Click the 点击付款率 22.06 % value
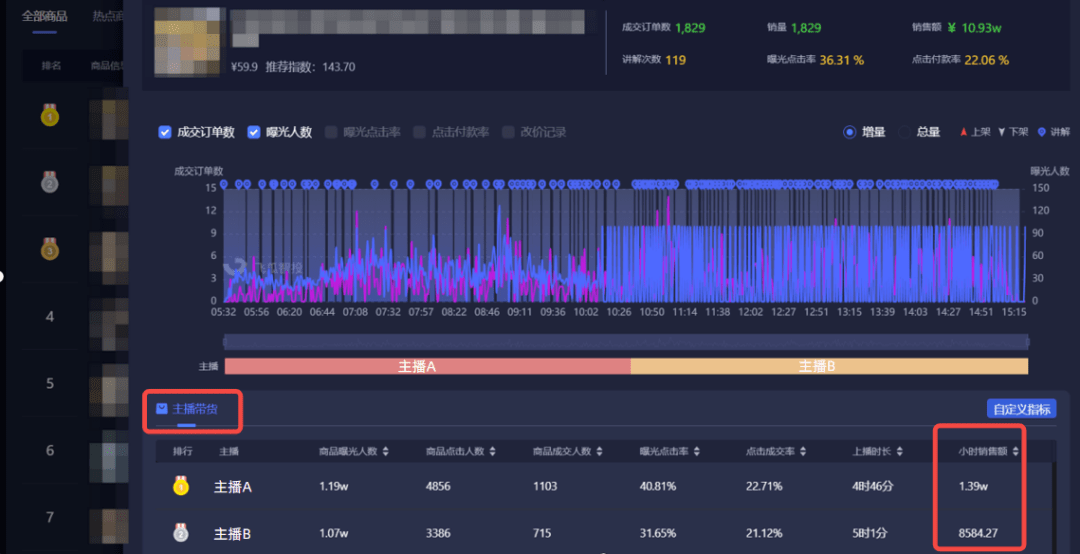This screenshot has height=554, width=1080. 986,60
